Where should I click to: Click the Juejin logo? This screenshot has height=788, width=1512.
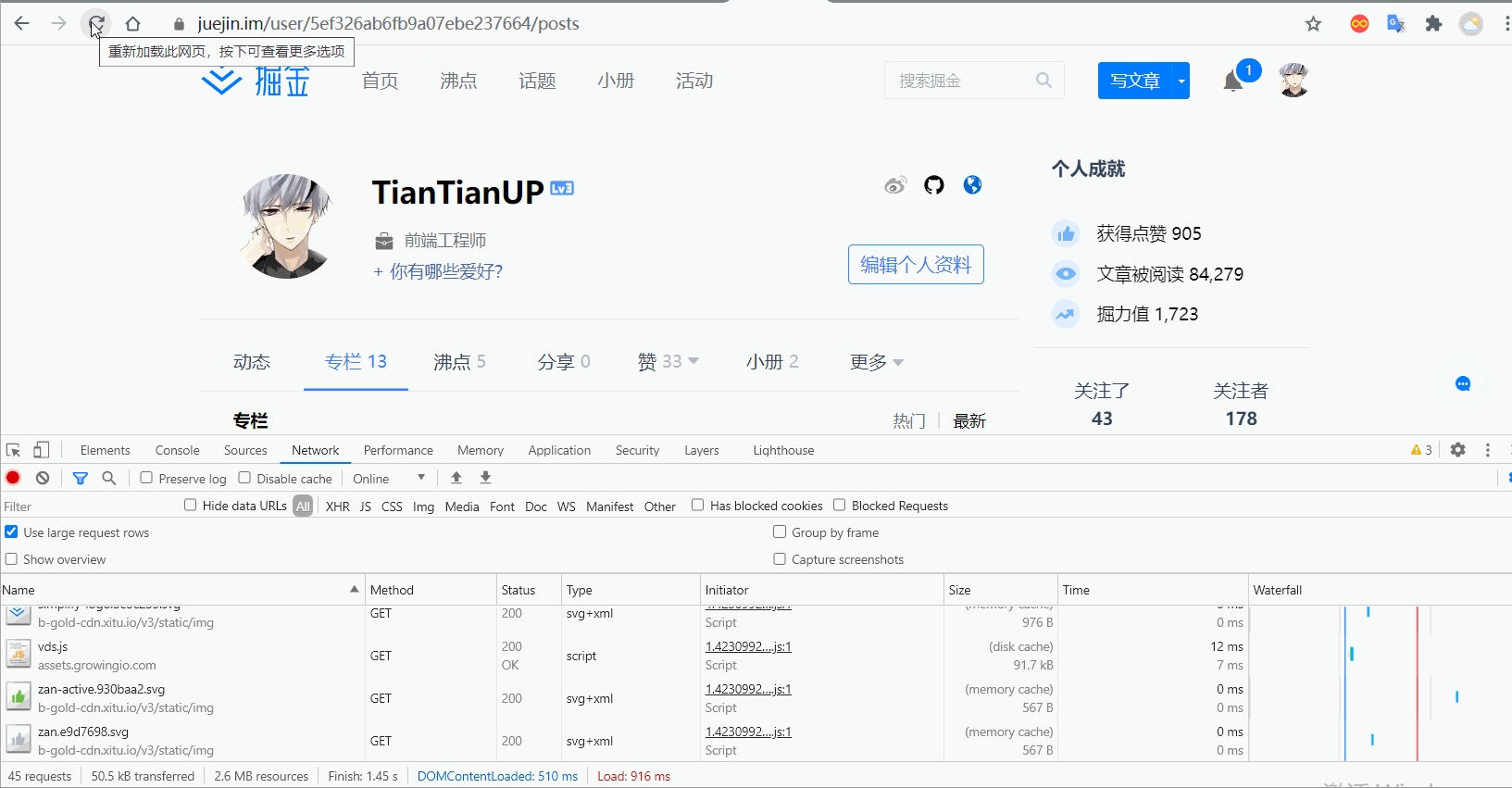[256, 81]
